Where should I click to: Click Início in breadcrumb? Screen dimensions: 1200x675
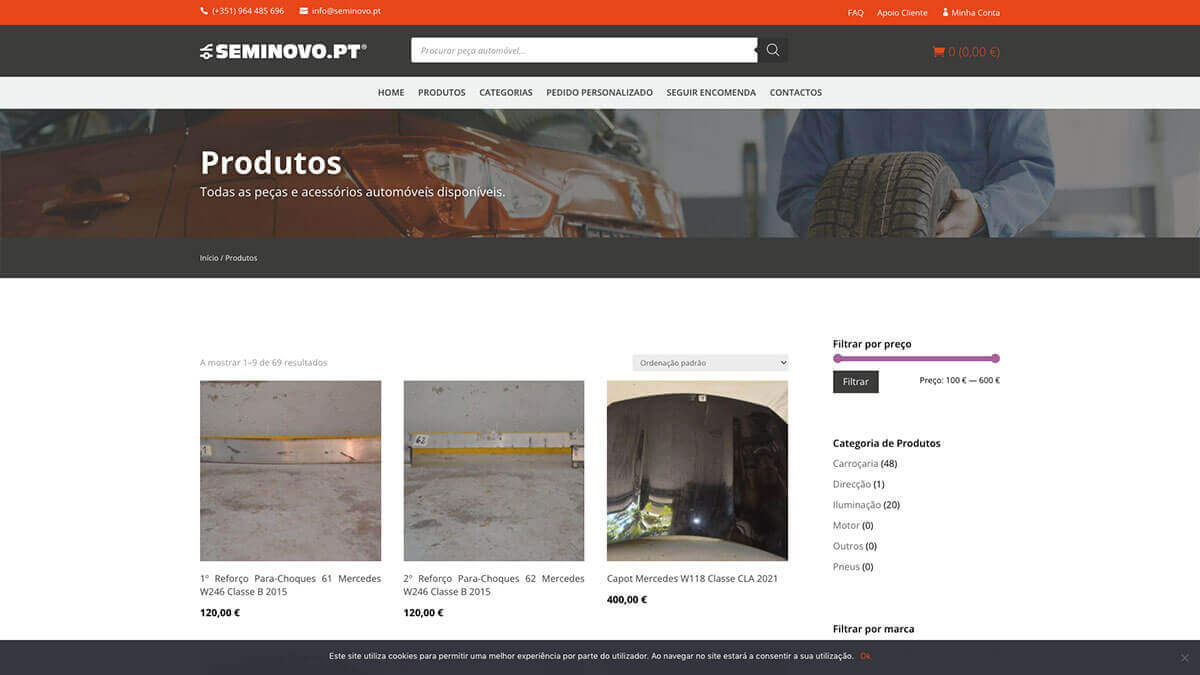tap(209, 258)
